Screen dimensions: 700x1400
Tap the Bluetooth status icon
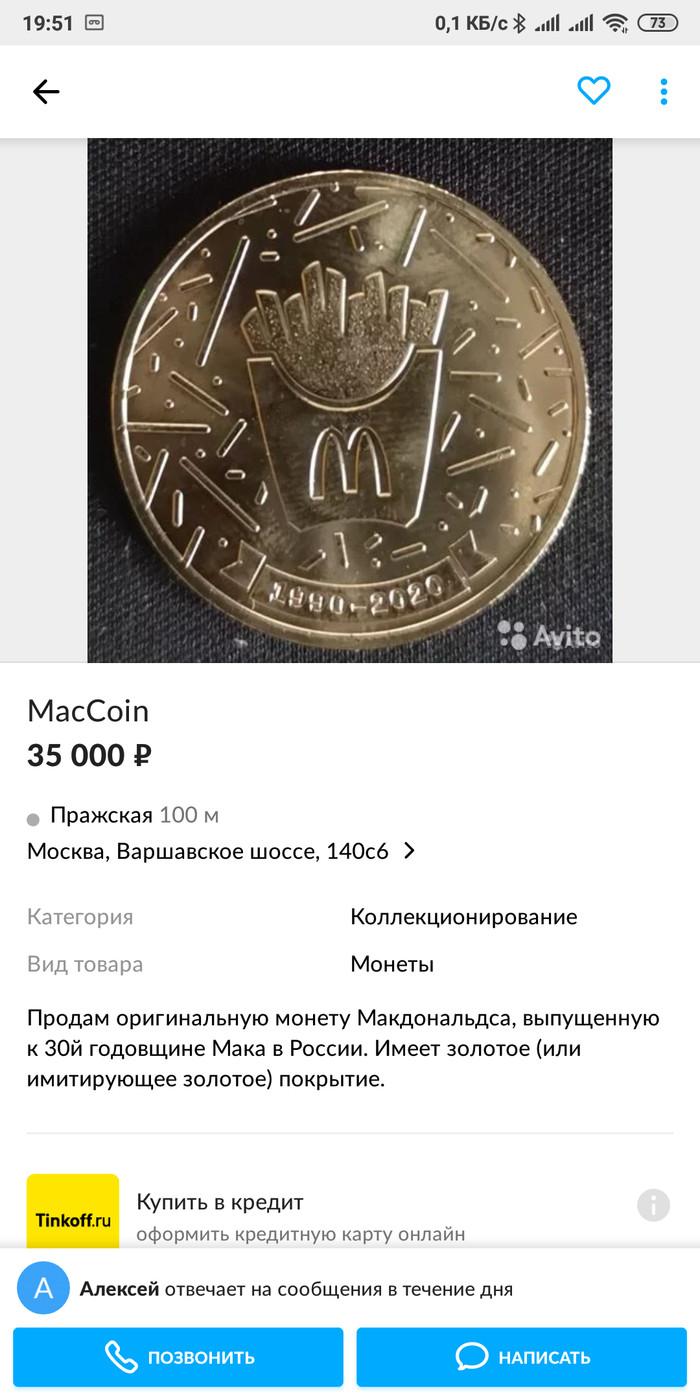519,22
